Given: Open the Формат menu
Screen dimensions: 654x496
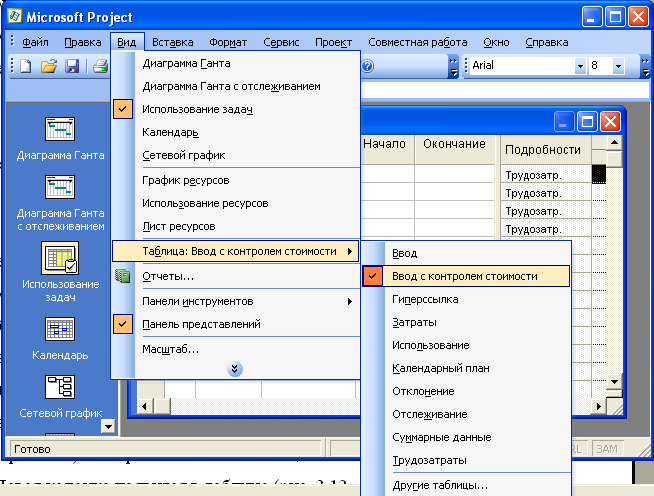Looking at the screenshot, I should 228,43.
